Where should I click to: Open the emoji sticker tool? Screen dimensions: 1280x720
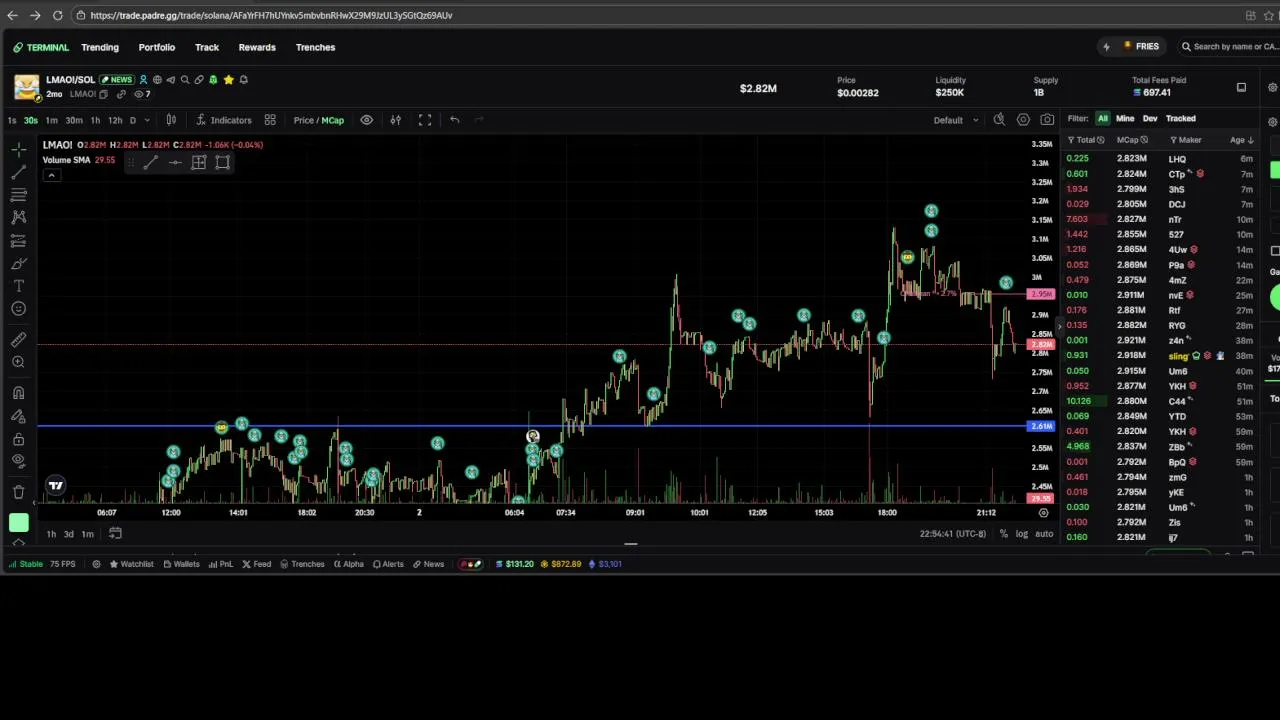[18, 309]
